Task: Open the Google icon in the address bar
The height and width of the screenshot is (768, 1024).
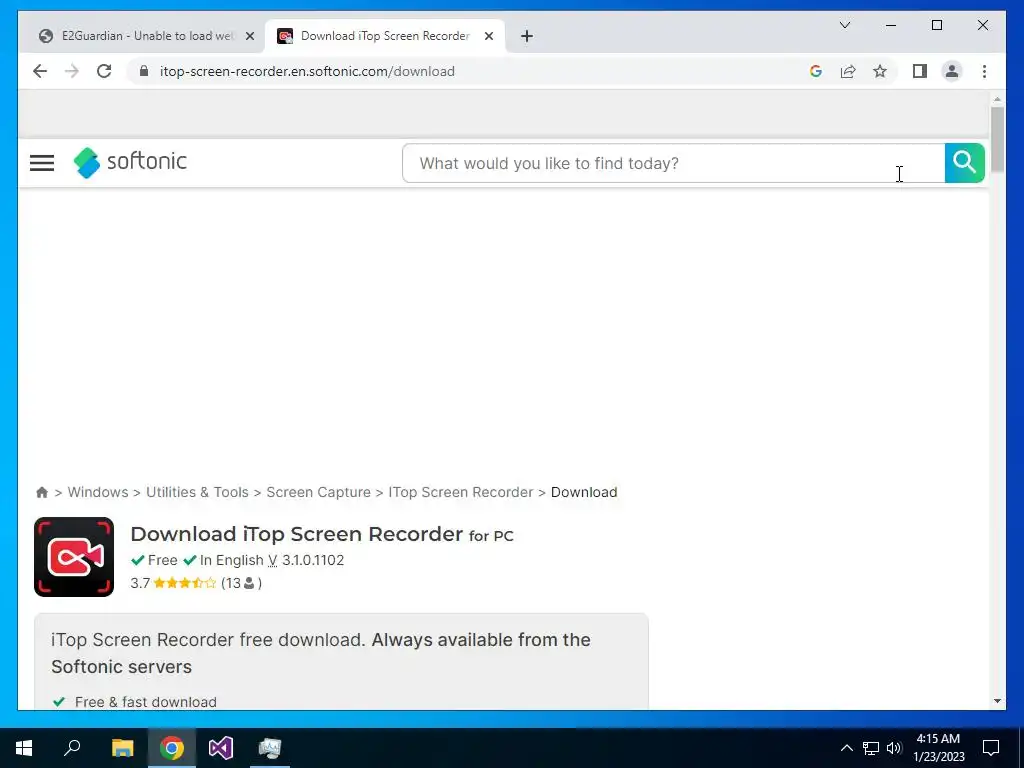Action: [815, 71]
